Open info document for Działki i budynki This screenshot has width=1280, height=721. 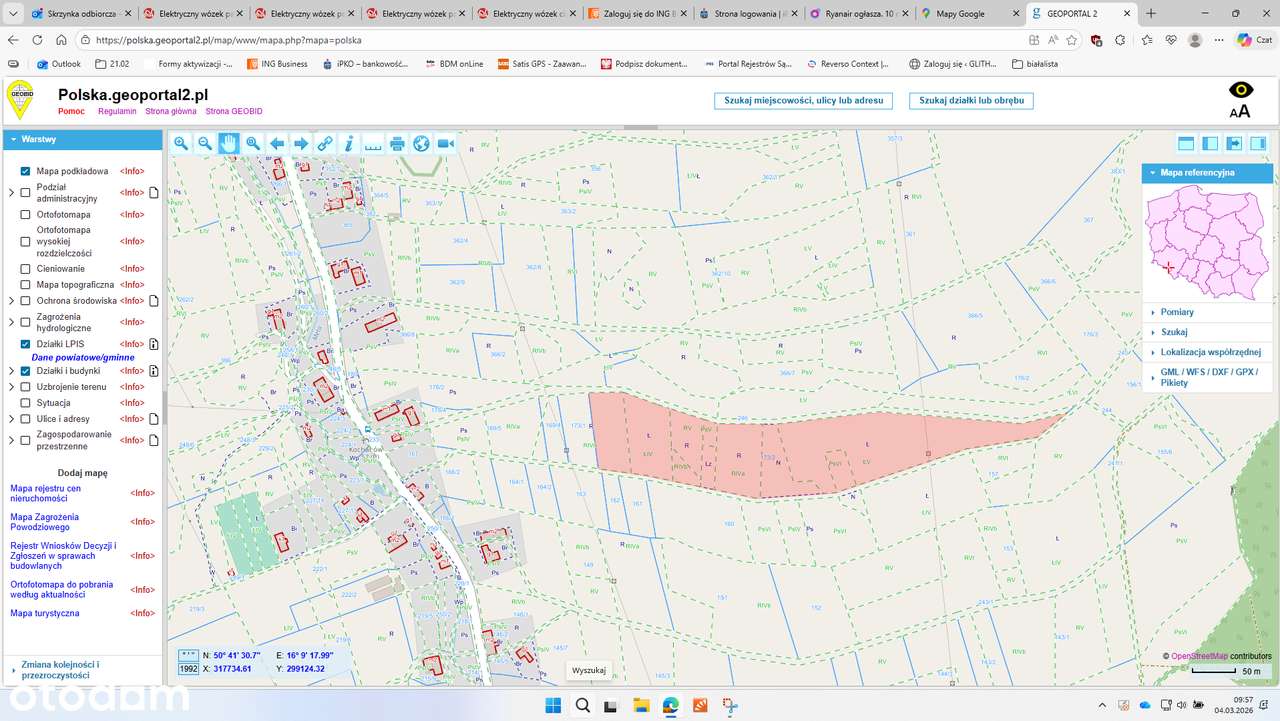[x=154, y=371]
